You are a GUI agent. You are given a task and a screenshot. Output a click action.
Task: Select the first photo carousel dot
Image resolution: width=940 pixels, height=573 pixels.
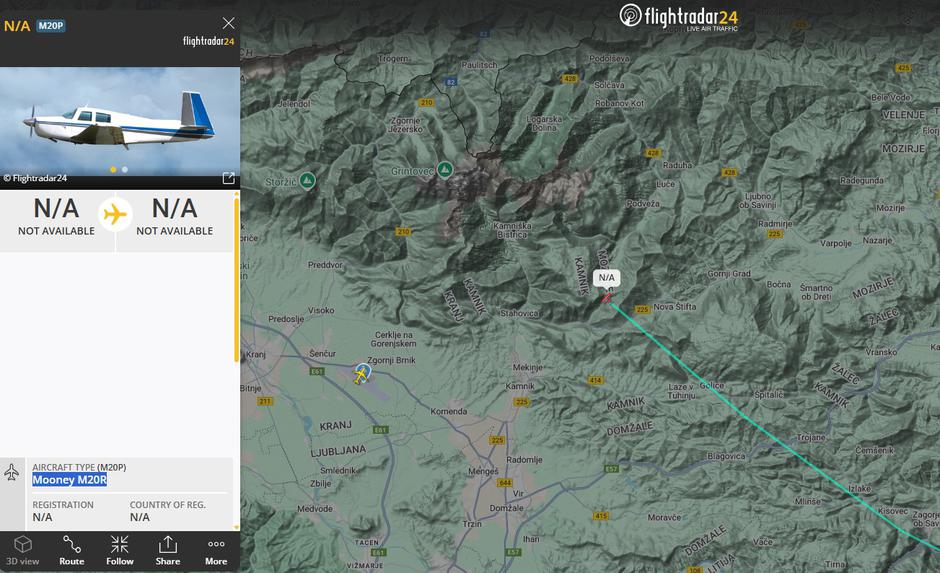(113, 170)
